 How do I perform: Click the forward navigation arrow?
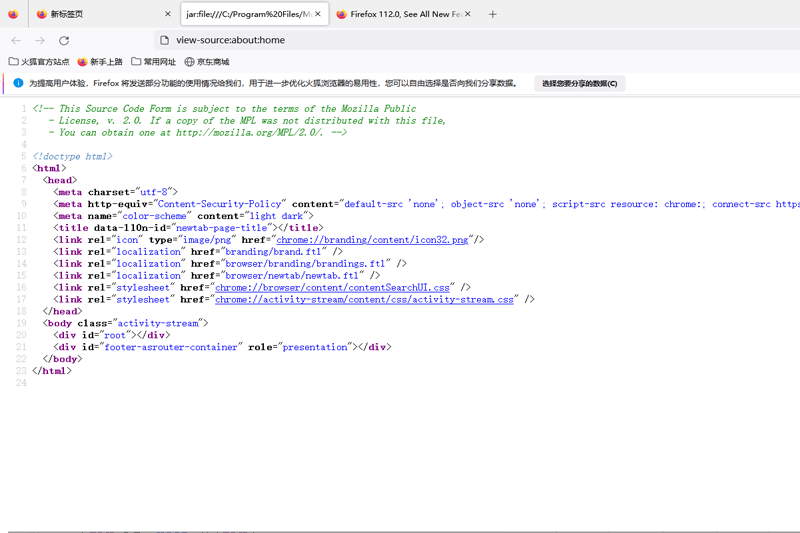[x=40, y=40]
